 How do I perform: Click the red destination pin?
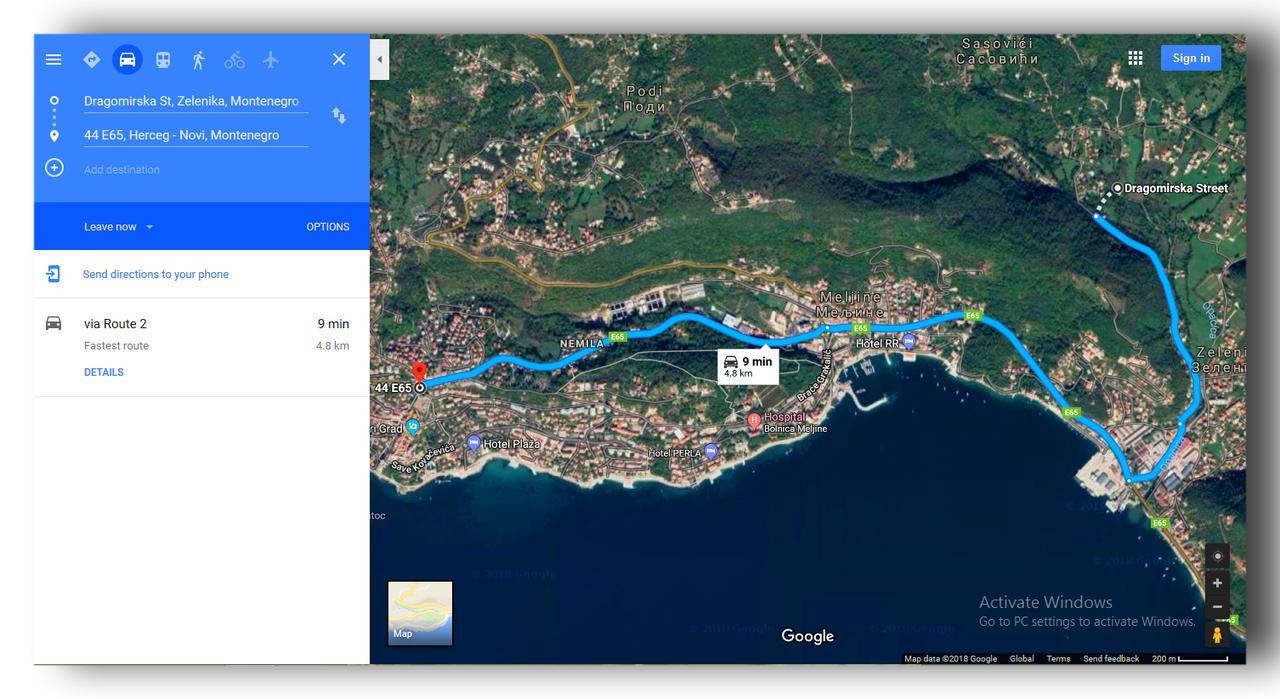click(x=420, y=374)
